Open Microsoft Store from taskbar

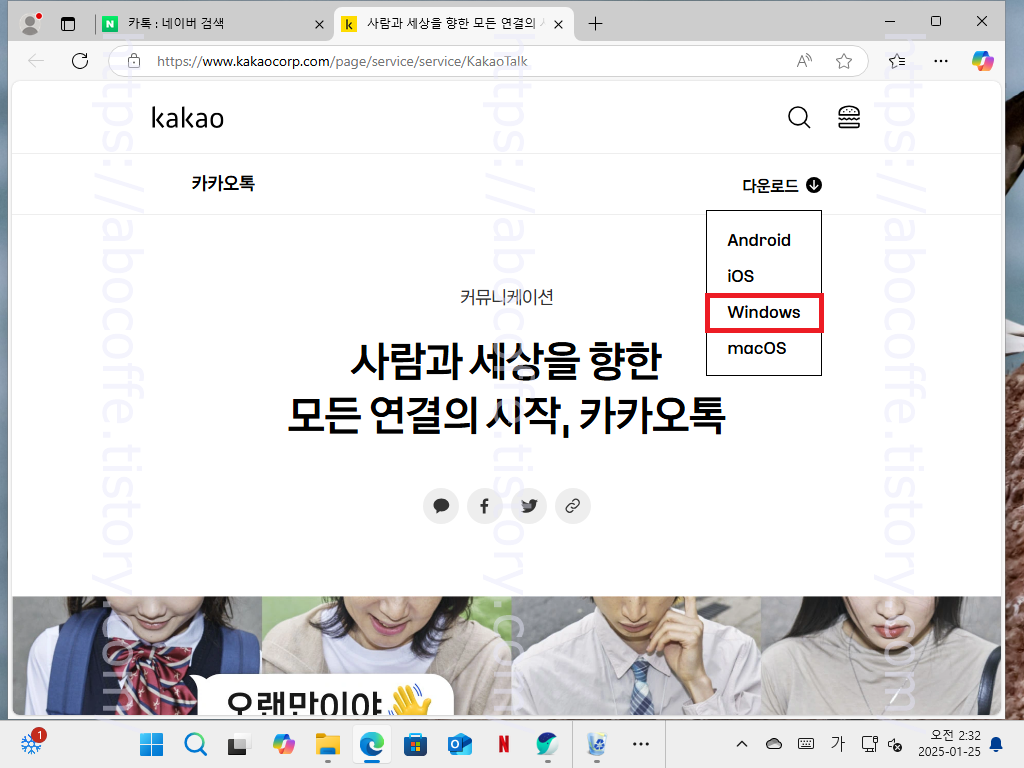(415, 744)
